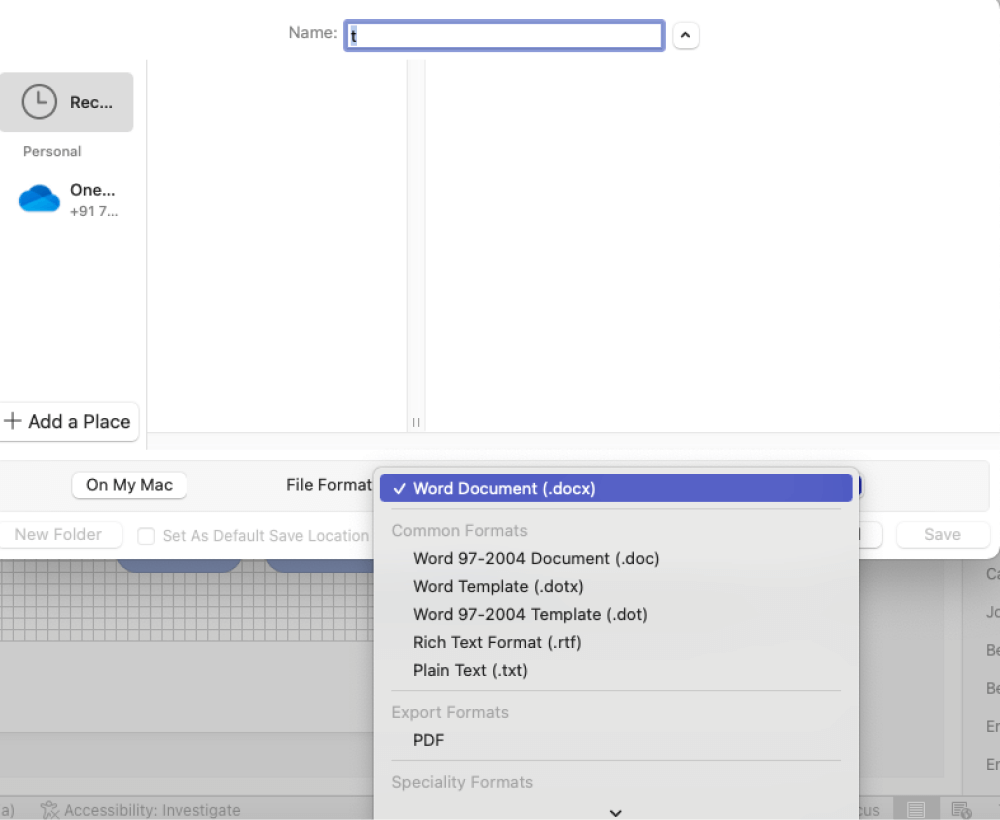The height and width of the screenshot is (820, 1000).
Task: Select PDF export format
Action: [x=429, y=741]
